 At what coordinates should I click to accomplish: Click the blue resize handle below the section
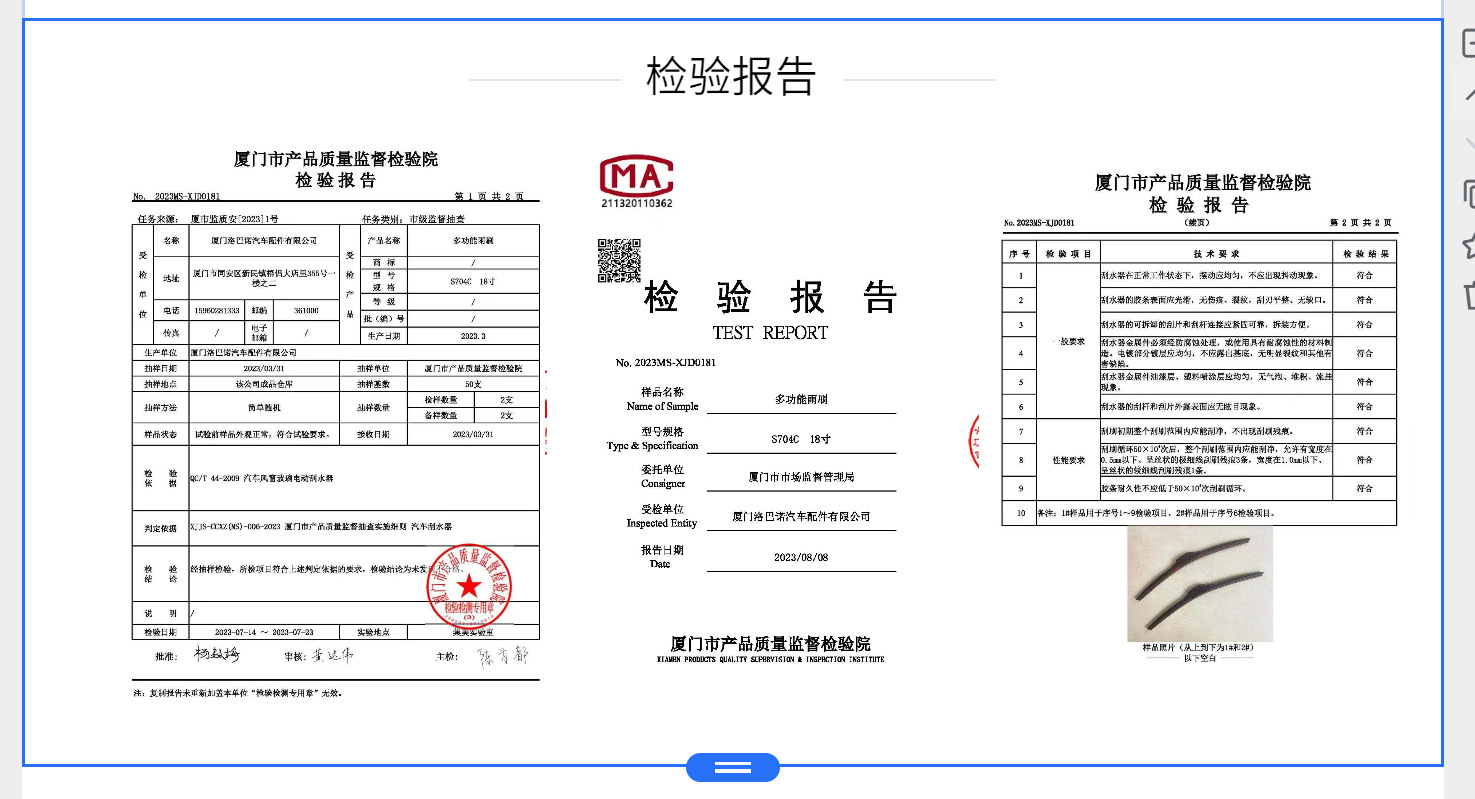tap(733, 767)
